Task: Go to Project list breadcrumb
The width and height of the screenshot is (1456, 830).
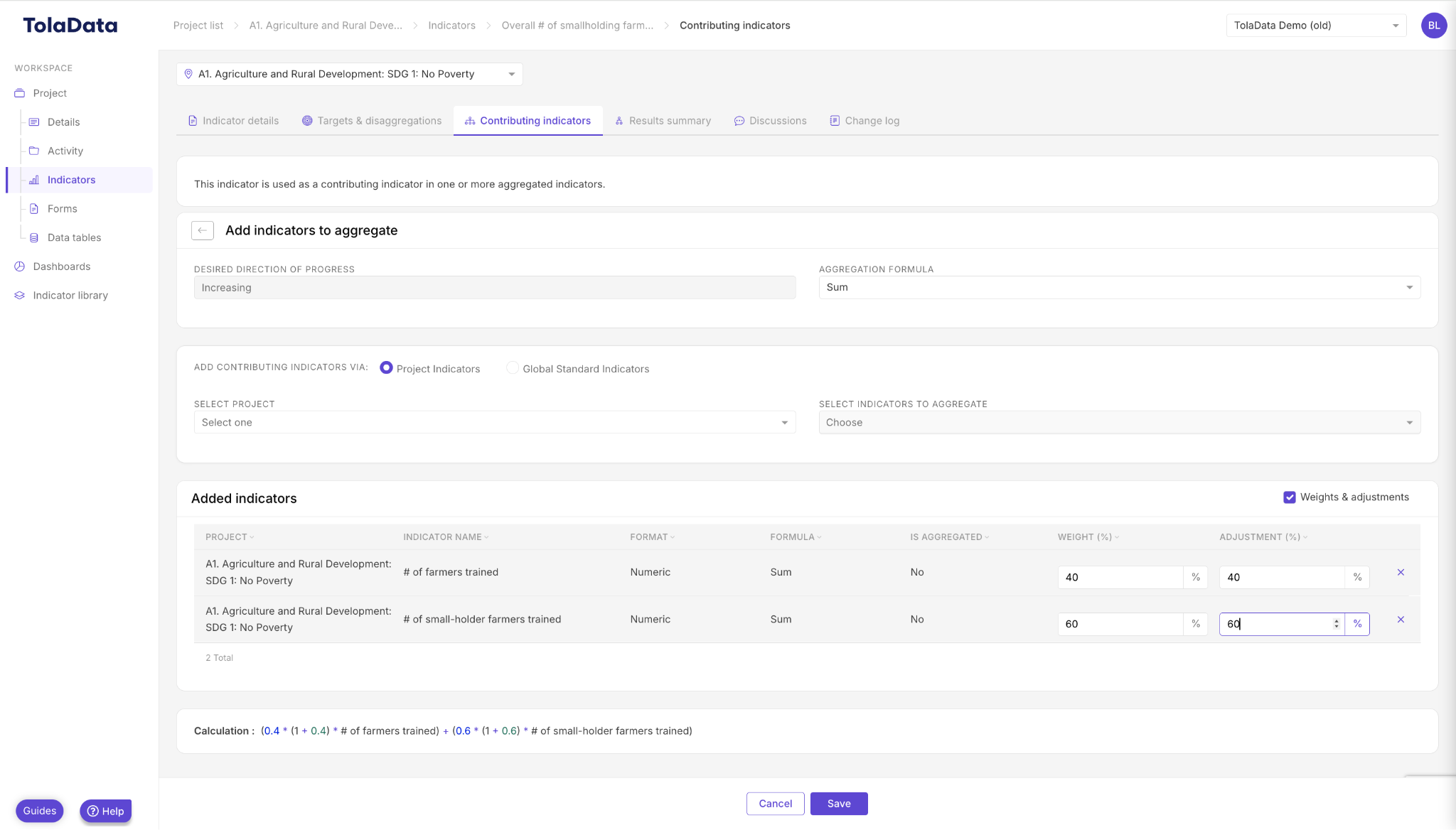Action: coord(198,26)
